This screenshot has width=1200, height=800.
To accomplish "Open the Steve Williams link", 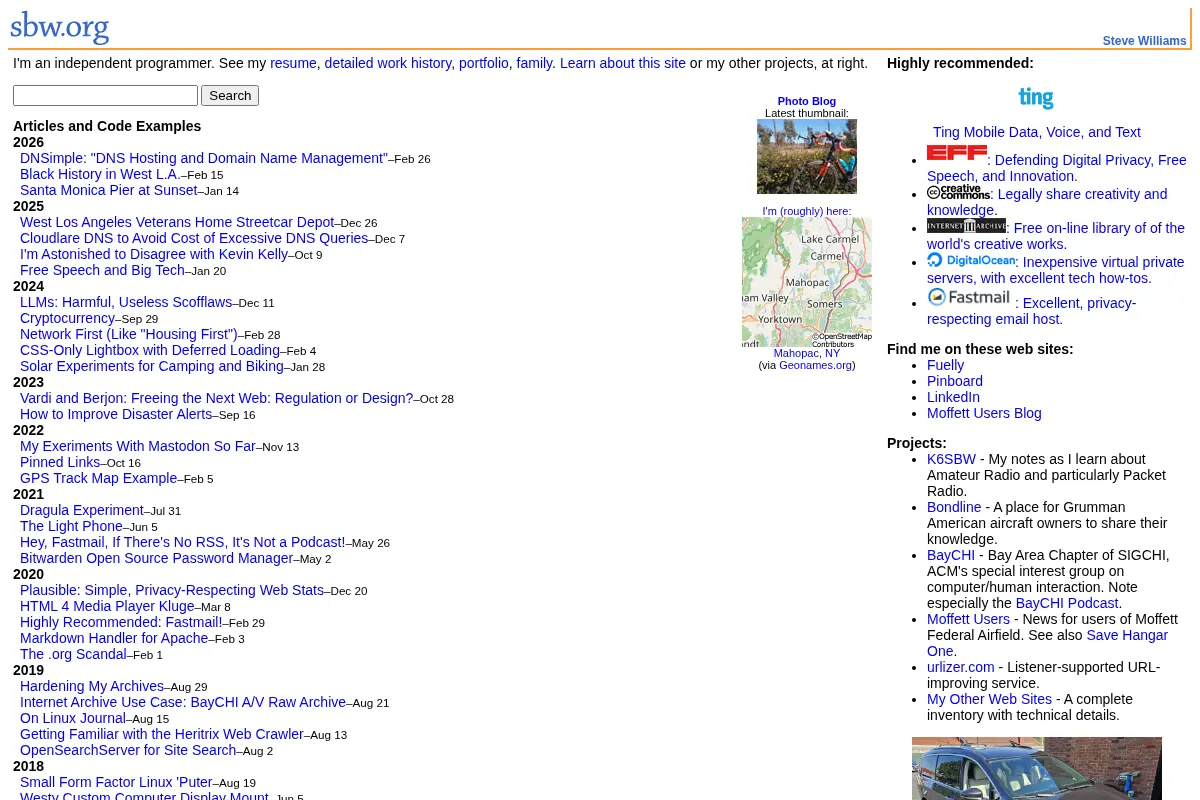I will [1144, 41].
